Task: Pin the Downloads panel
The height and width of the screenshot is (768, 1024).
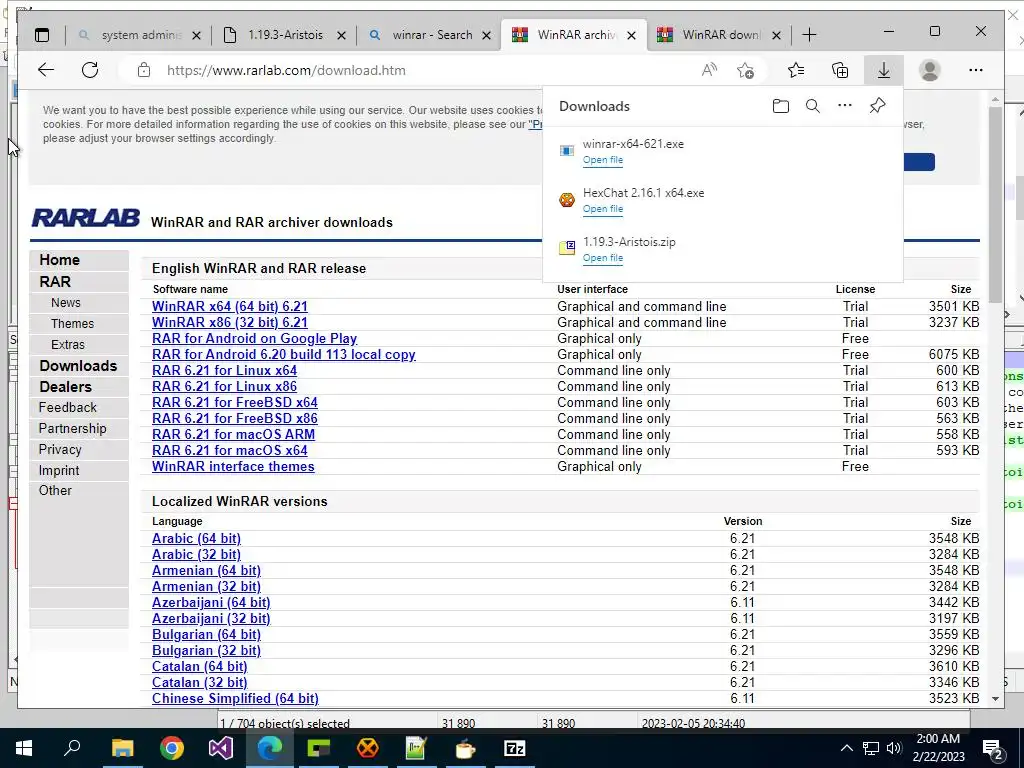Action: (877, 106)
